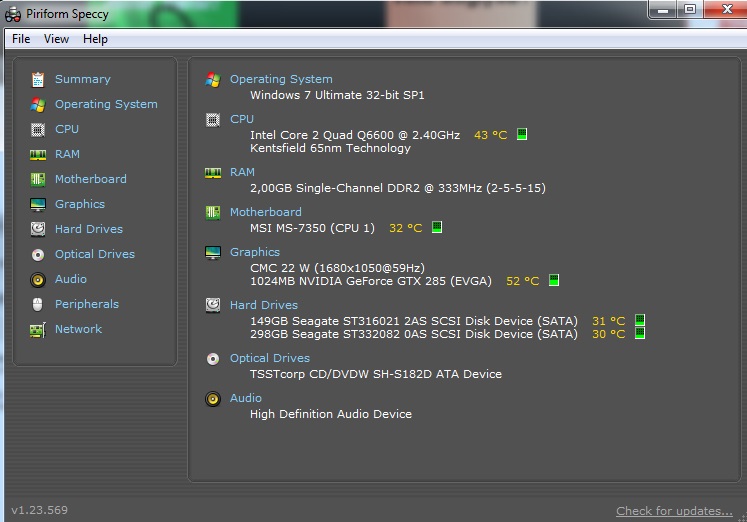
Task: Click the Piriform Speccy title bar app icon
Action: [13, 14]
